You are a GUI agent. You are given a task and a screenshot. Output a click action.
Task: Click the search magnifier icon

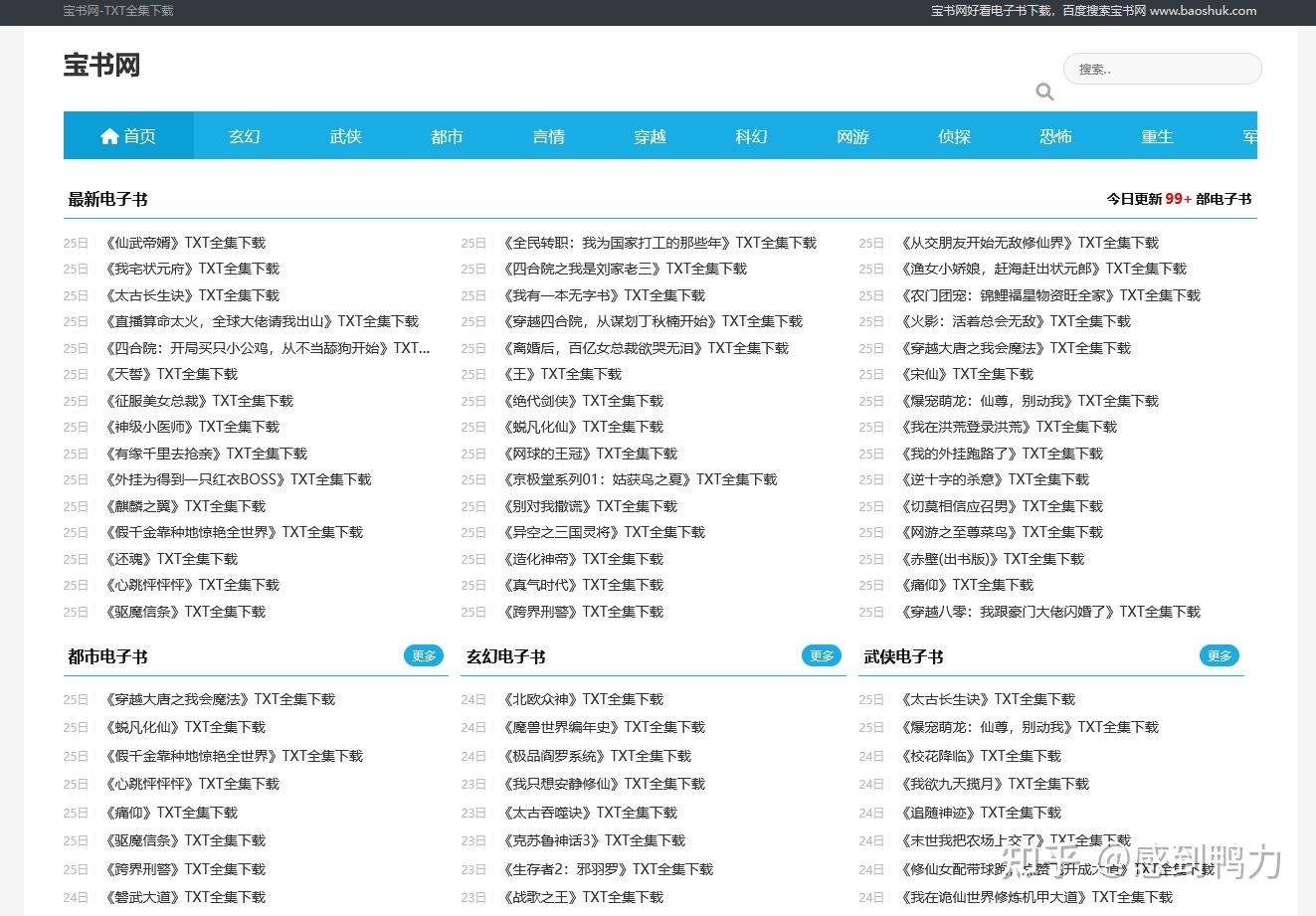(x=1044, y=92)
